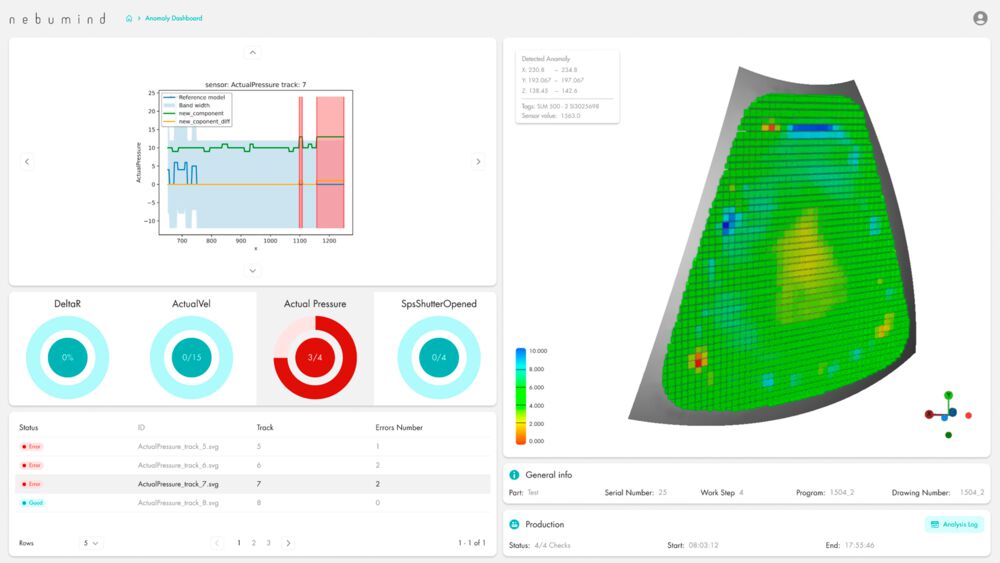
Task: Click the home icon in breadcrumb
Action: (129, 18)
